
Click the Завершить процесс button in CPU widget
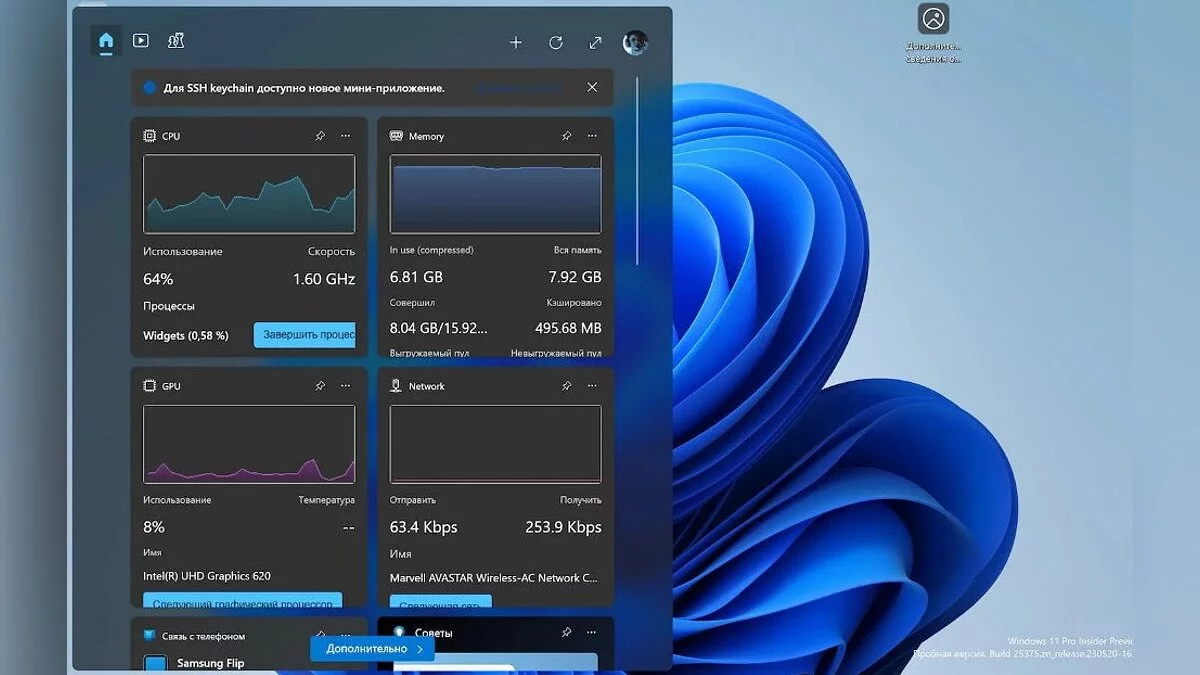tap(304, 335)
